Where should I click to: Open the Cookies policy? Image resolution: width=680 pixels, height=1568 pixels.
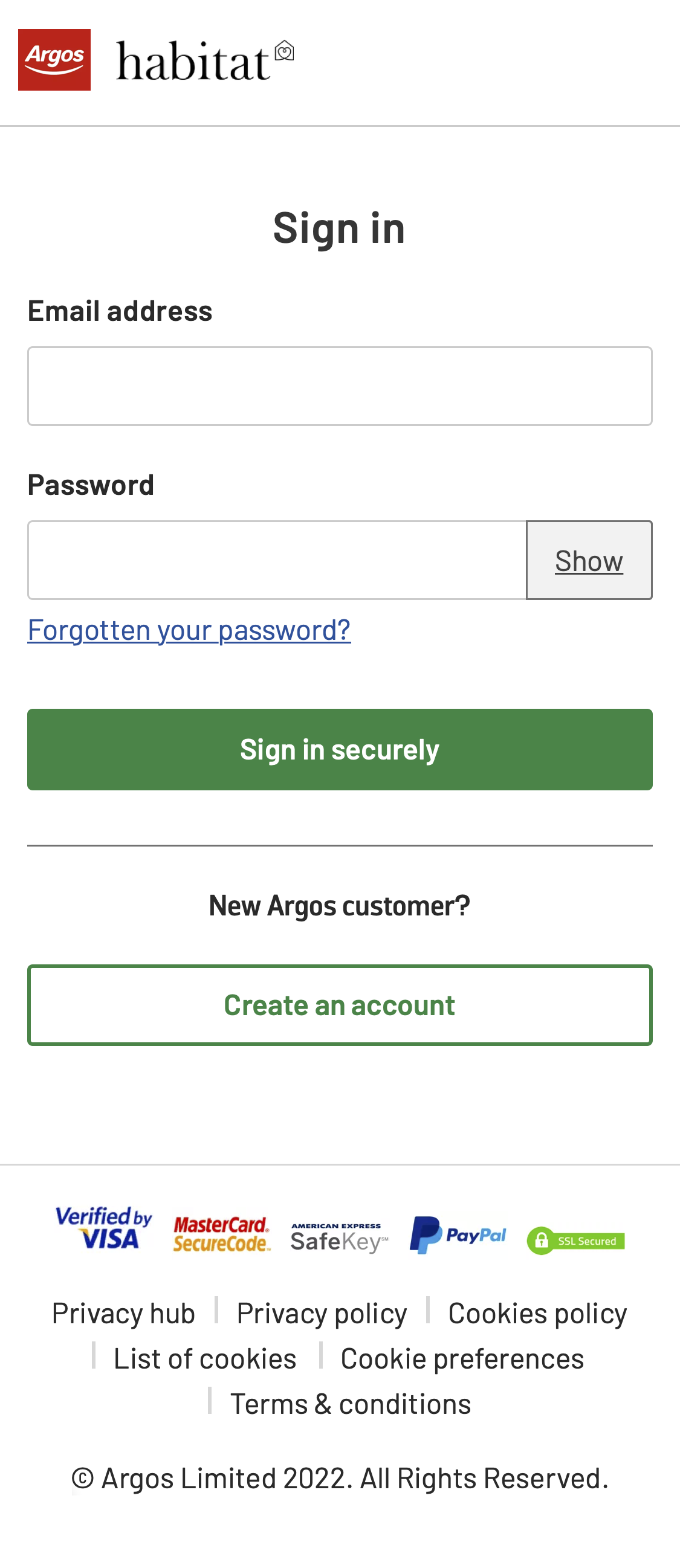tap(537, 1312)
